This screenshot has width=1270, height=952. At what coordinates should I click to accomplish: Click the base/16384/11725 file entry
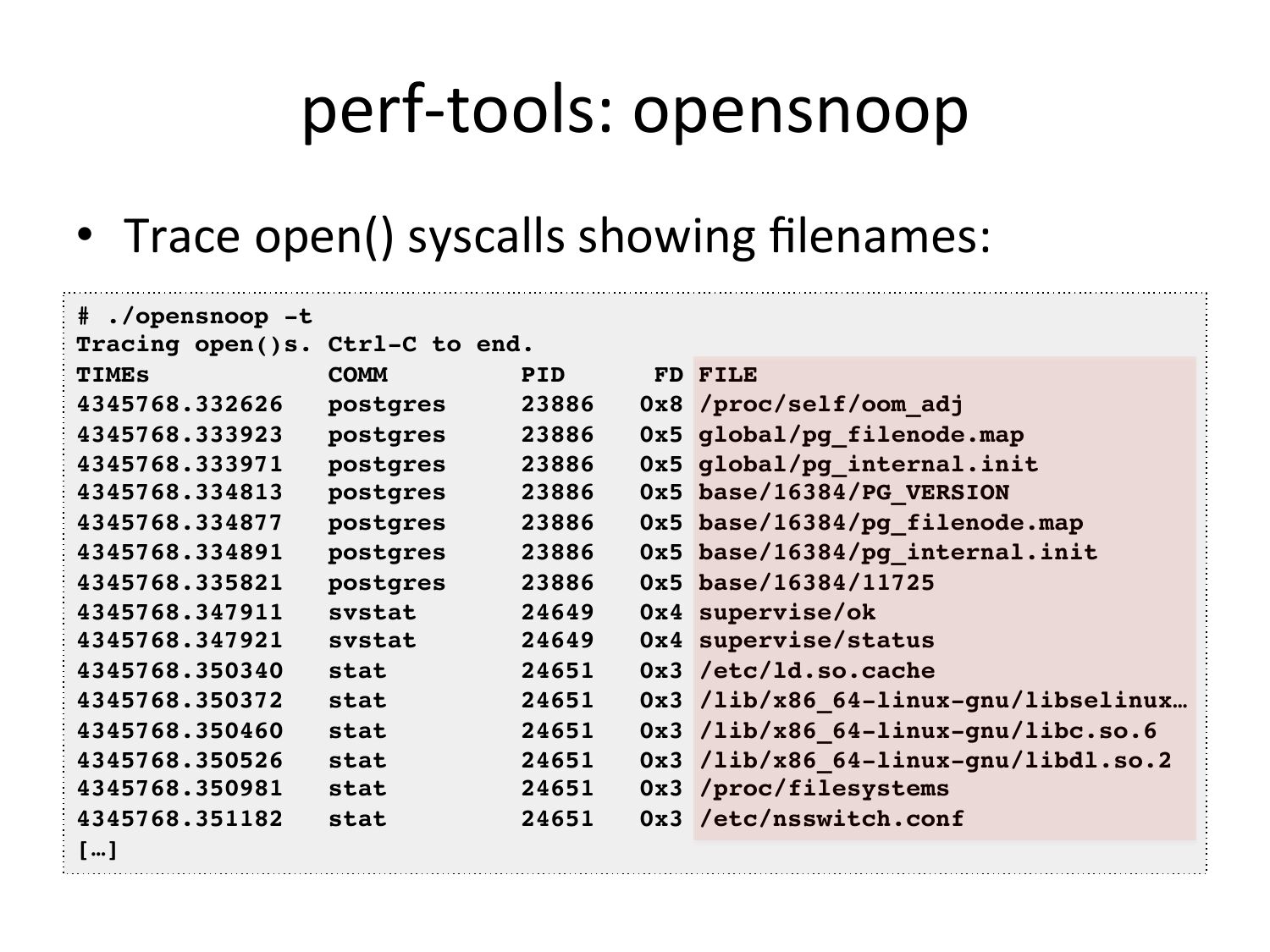point(816,582)
